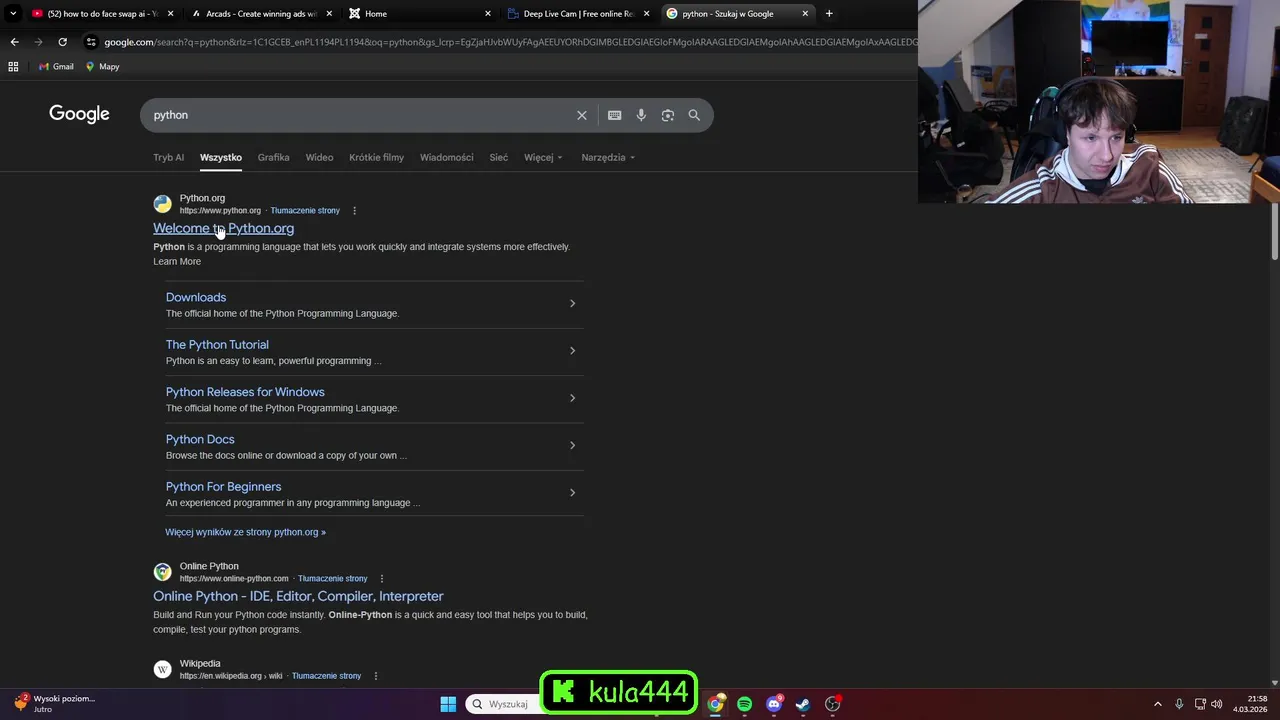Expand chevron on Releases for Windows row
The height and width of the screenshot is (720, 1280).
pos(572,398)
